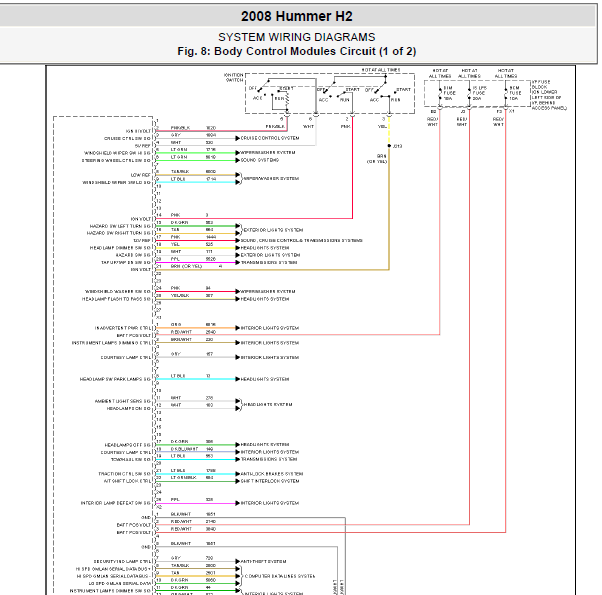Screen dimensions: 602x595
Task: Select the 'ANTI-THEFT SYSTEM' label
Action: [x=263, y=562]
